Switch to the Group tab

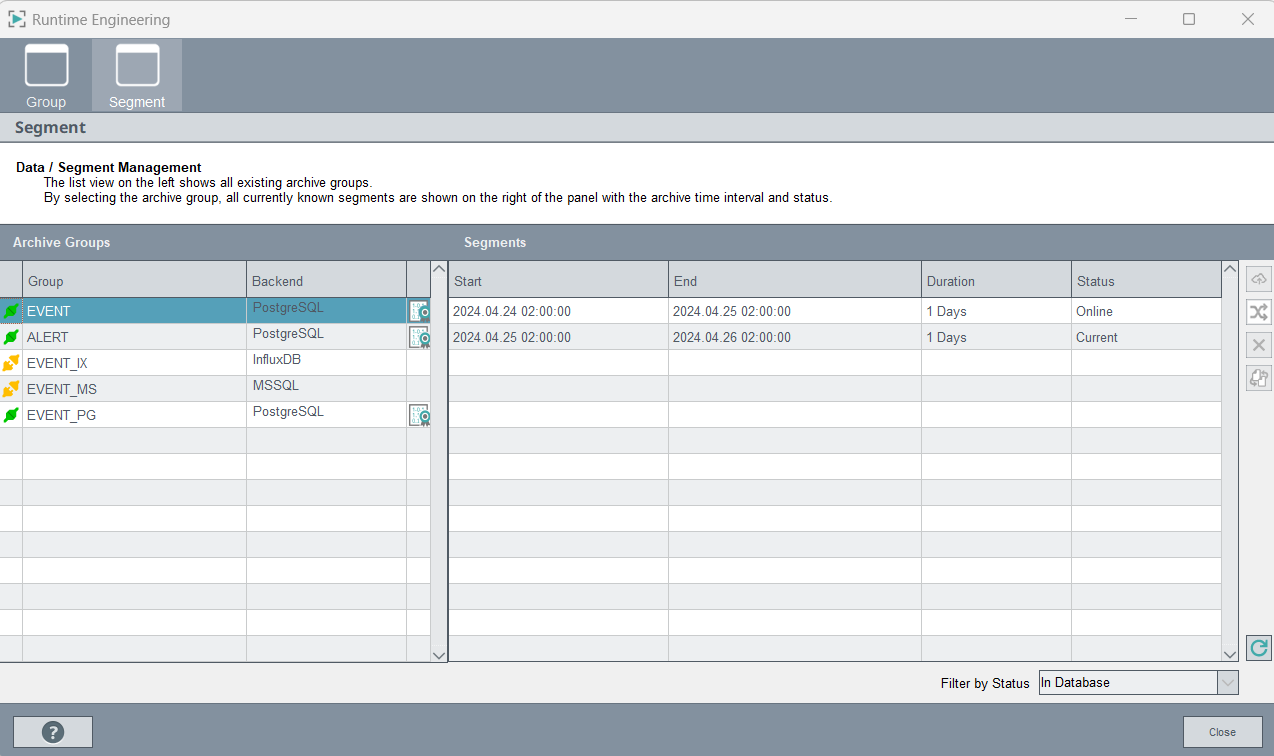tap(46, 76)
